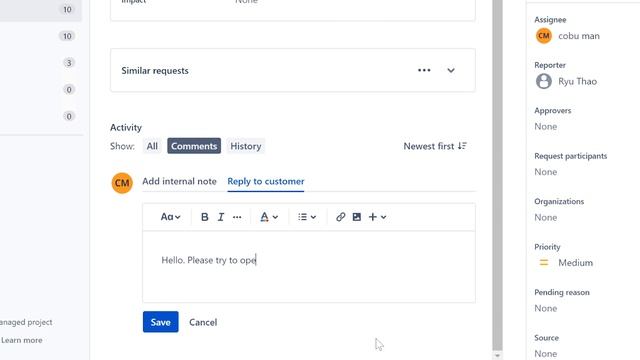Select the Reply to customer tab

pyautogui.click(x=266, y=181)
